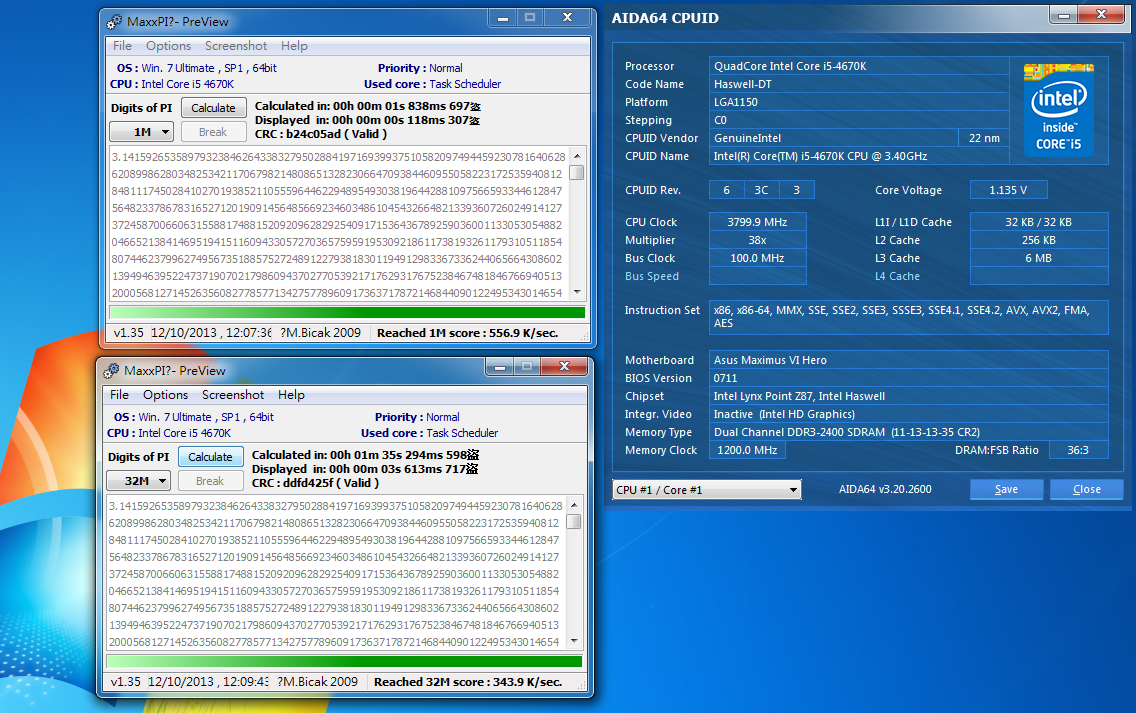Viewport: 1136px width, 713px height.
Task: Open Options menu in bottom MaxxPI window
Action: pos(166,395)
